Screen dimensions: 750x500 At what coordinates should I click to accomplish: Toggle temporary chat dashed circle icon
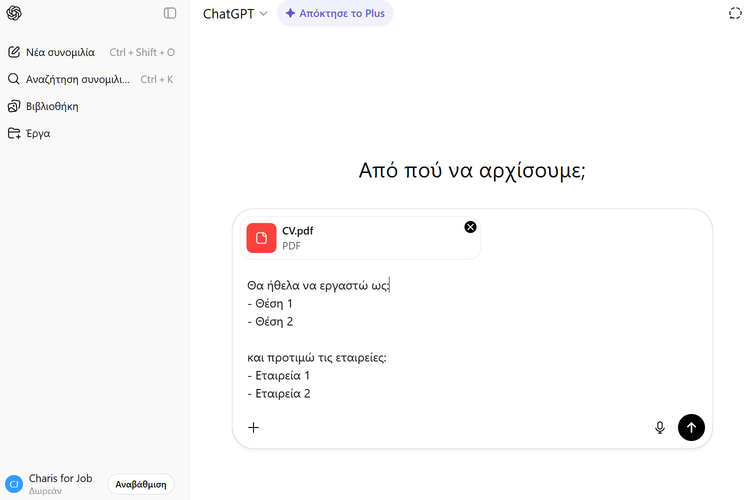click(736, 14)
